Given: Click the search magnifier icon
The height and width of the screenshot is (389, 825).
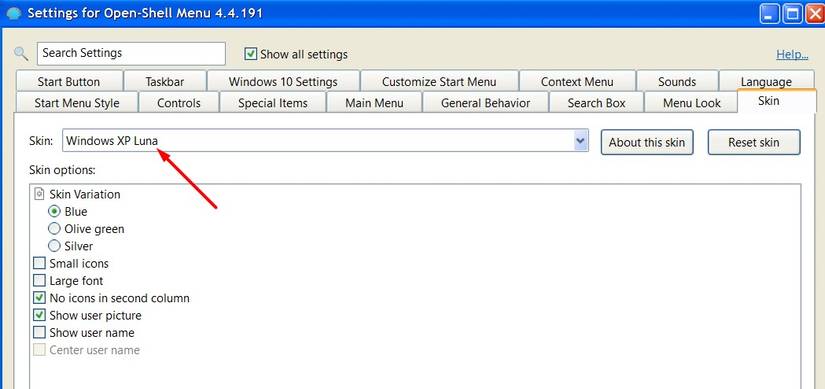Looking at the screenshot, I should [21, 53].
